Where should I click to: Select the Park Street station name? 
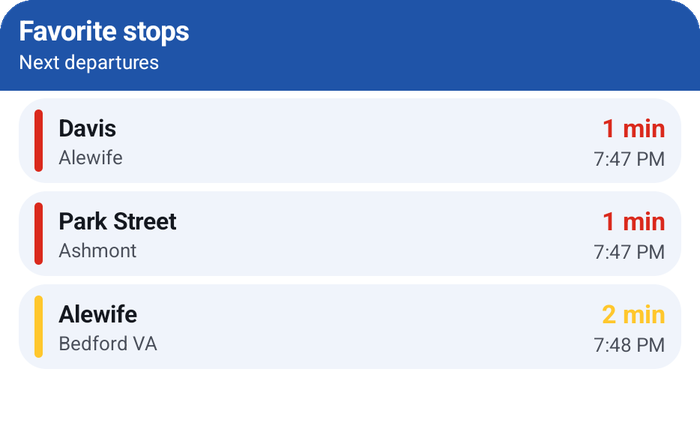117,221
